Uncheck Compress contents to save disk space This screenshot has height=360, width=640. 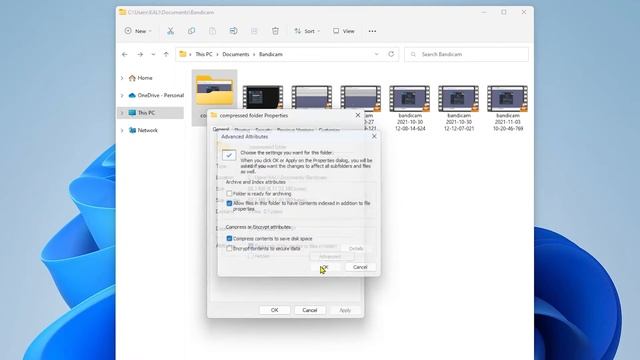229,238
